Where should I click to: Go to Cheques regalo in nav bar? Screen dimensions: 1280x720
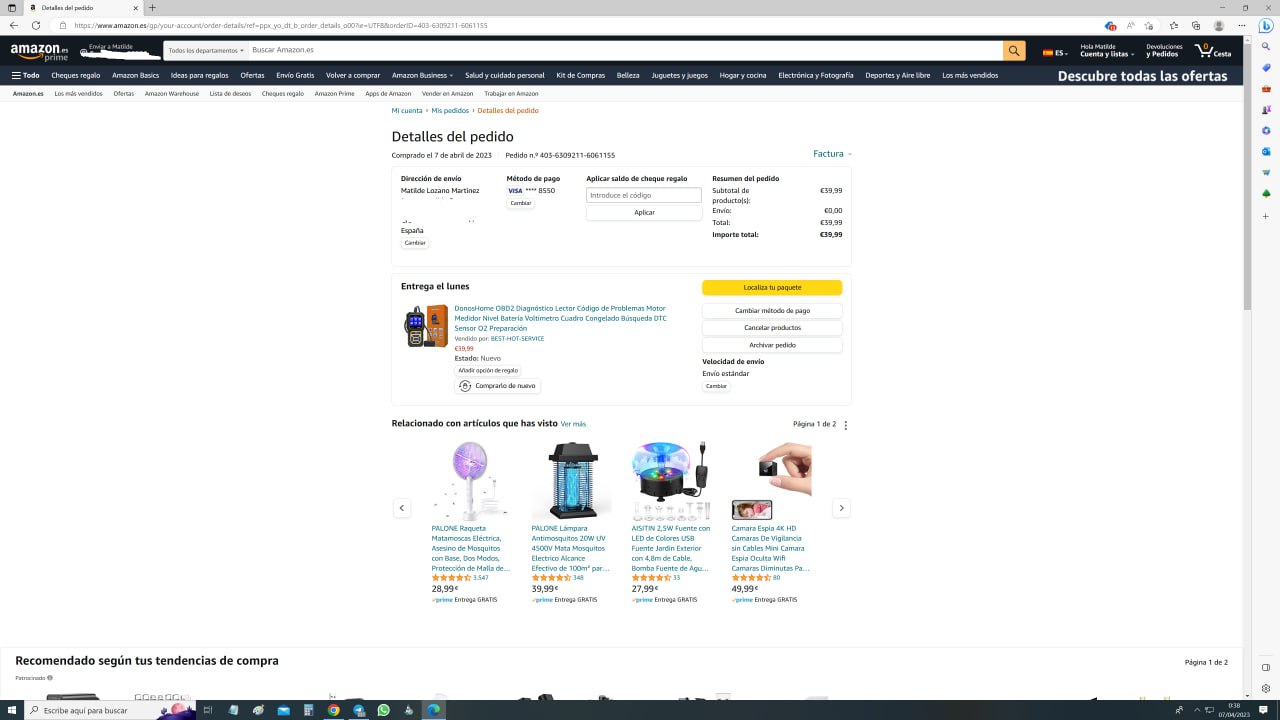coord(76,75)
